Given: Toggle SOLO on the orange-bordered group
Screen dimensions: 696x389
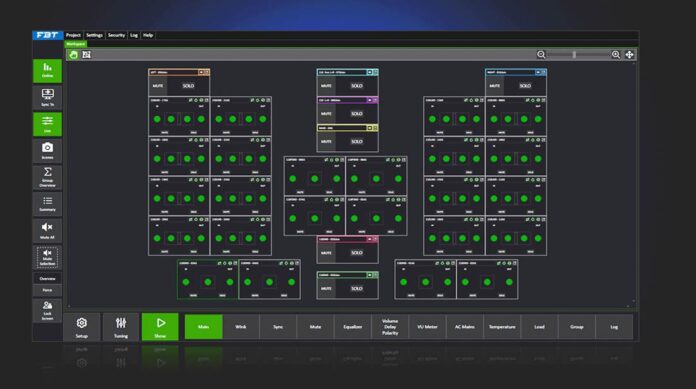Looking at the screenshot, I should pos(188,86).
